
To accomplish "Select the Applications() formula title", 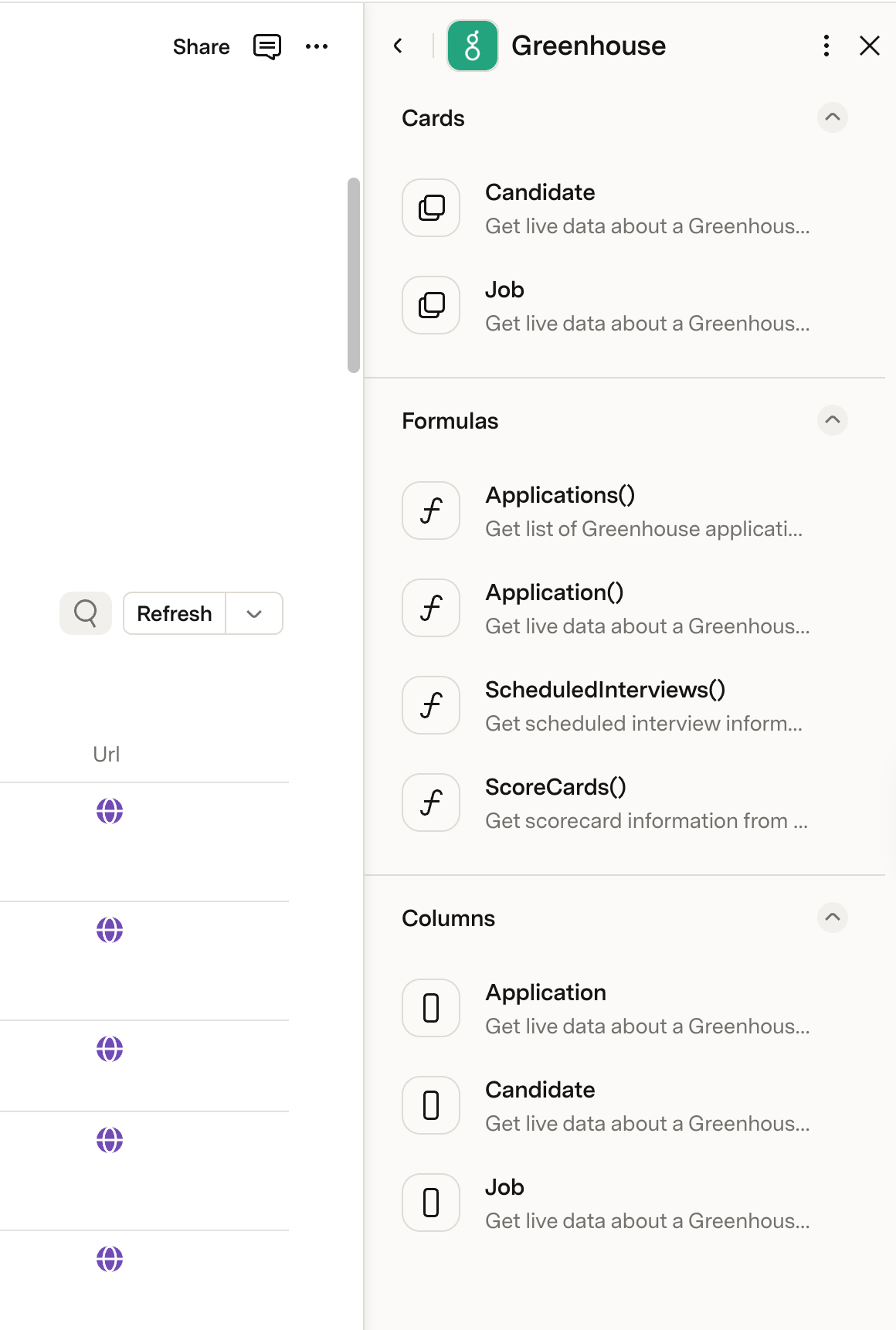I will pyautogui.click(x=560, y=495).
